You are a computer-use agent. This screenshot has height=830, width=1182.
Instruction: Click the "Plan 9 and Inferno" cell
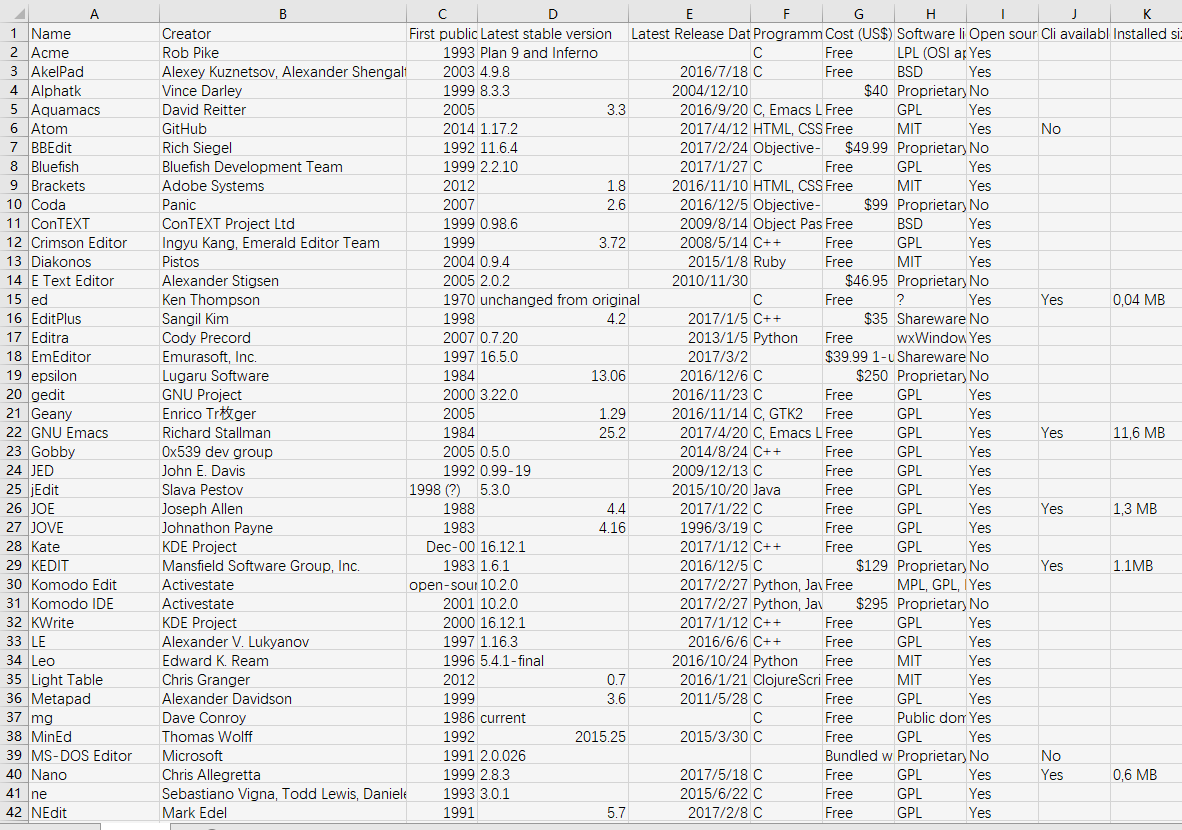(553, 53)
